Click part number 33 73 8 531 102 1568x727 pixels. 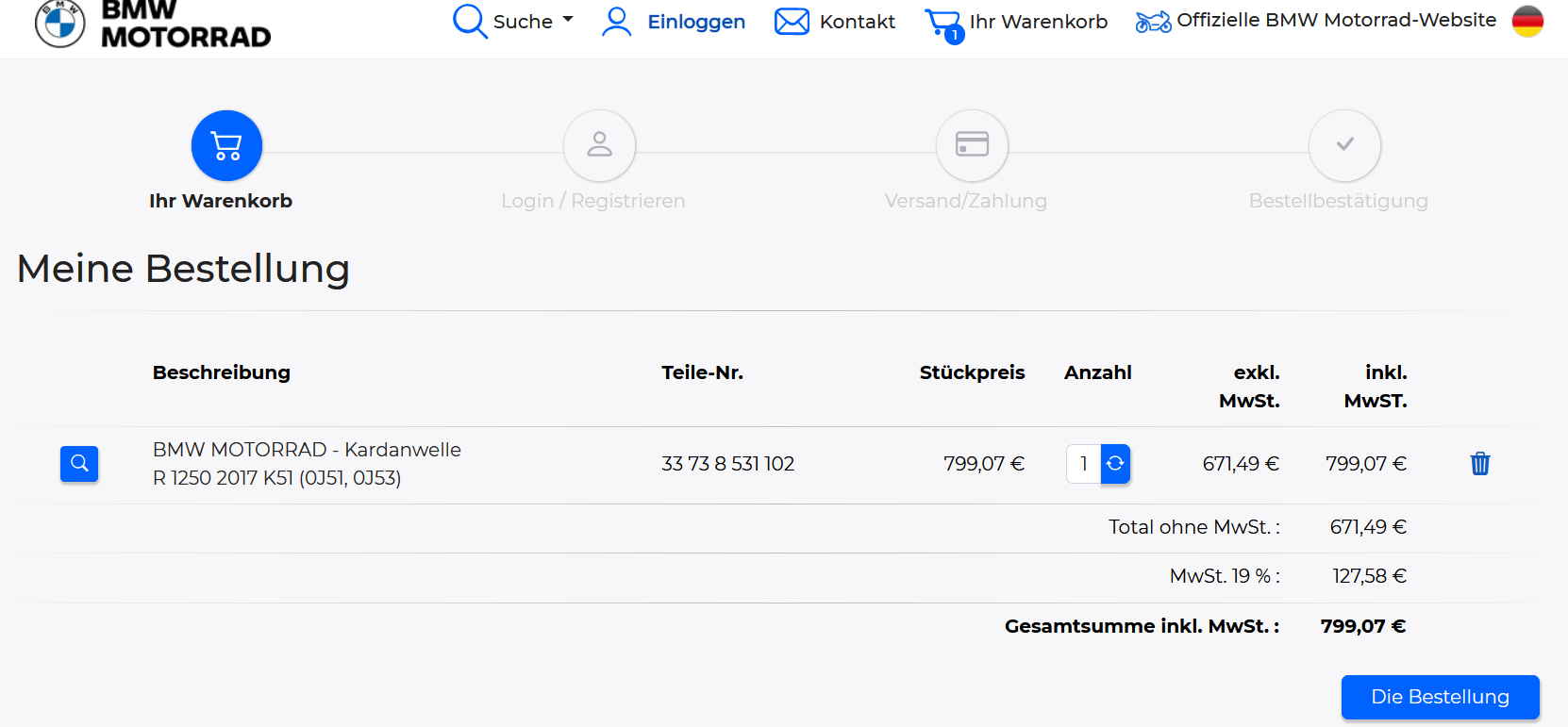click(728, 464)
